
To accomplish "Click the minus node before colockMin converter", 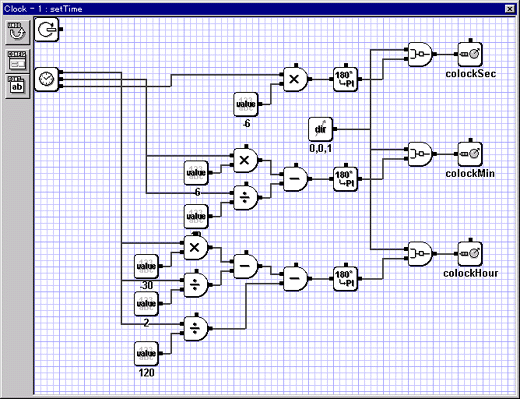I will coord(295,179).
